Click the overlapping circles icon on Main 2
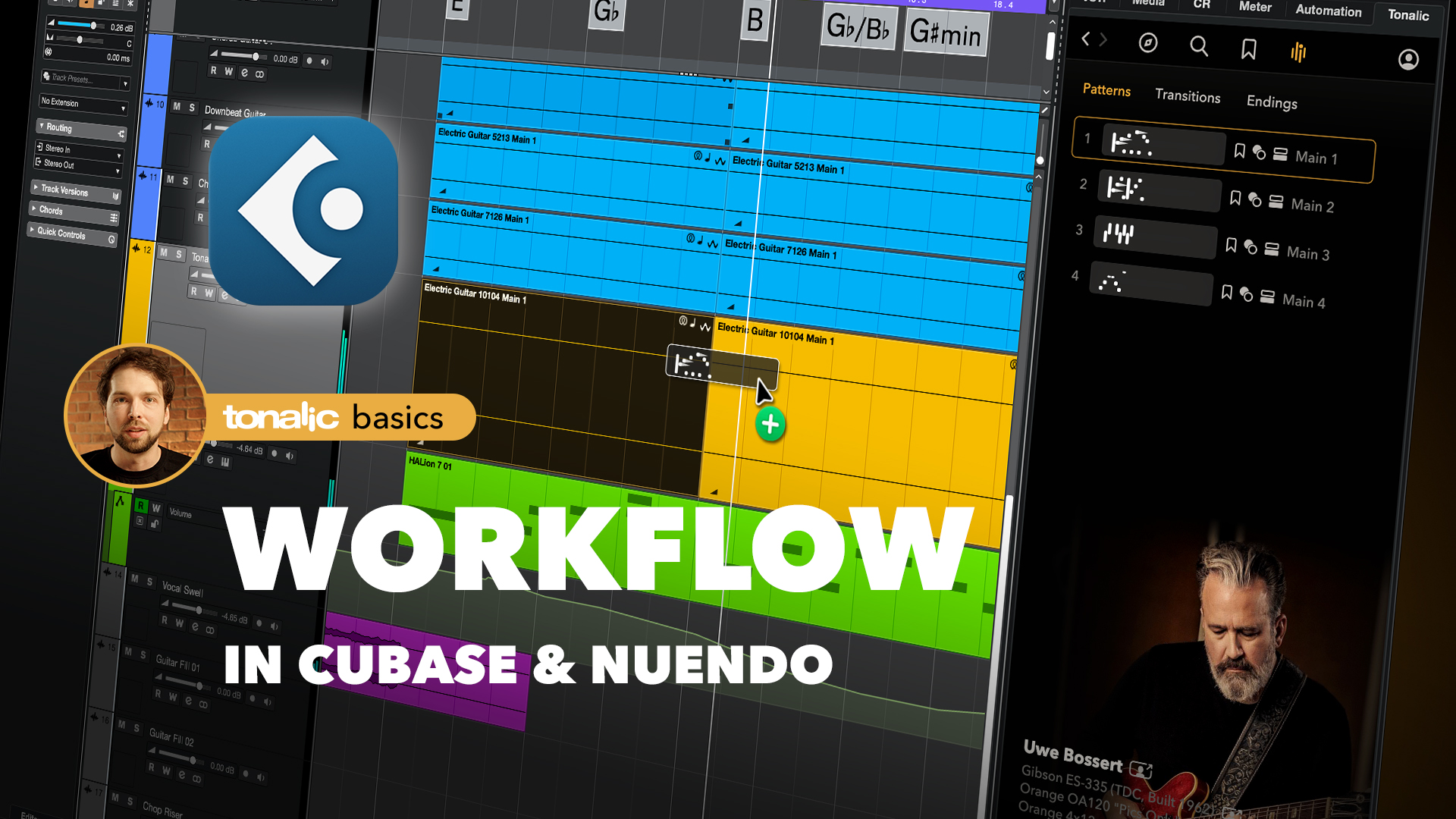 click(1255, 200)
